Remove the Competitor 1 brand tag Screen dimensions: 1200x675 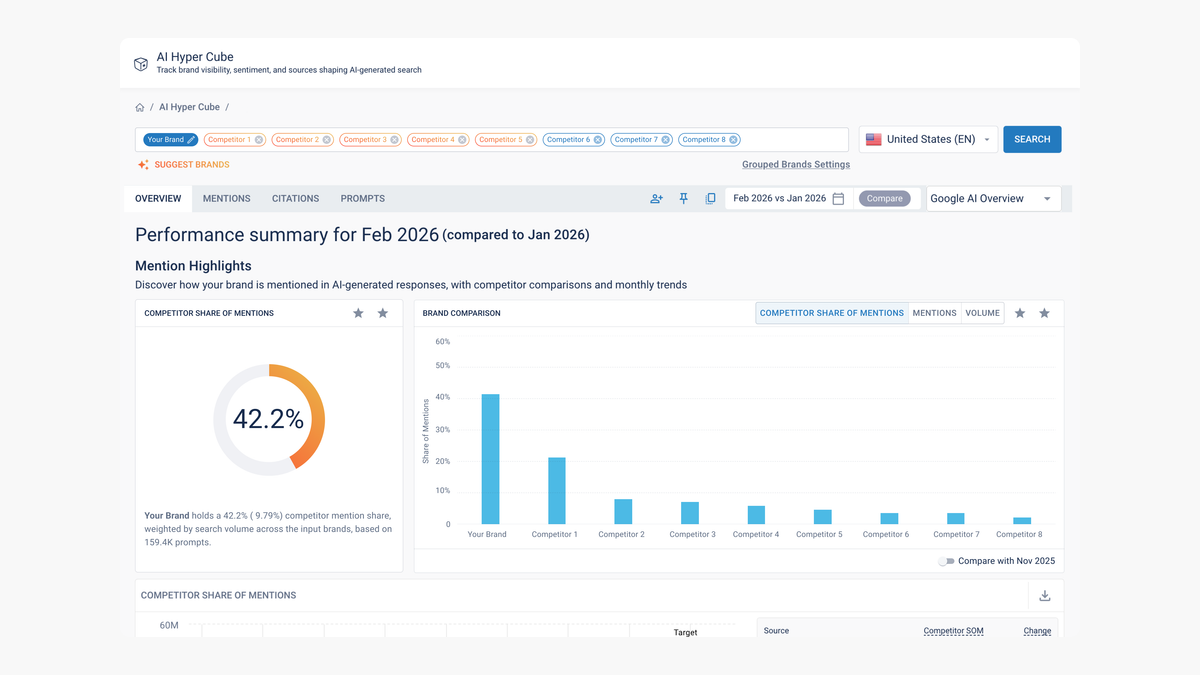pyautogui.click(x=259, y=140)
